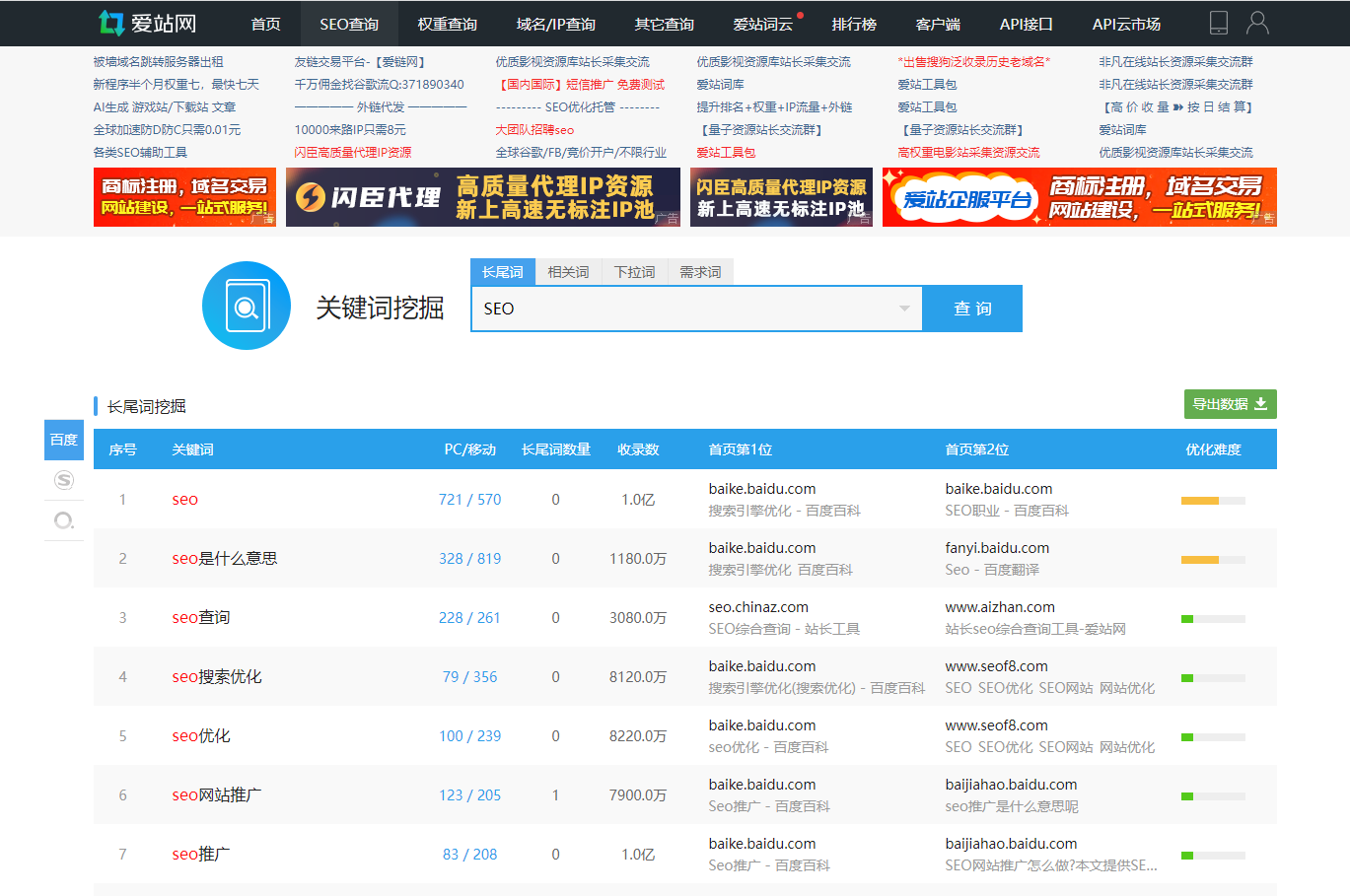Click difficulty bar for seo查询 row
1350x896 pixels.
click(1213, 619)
